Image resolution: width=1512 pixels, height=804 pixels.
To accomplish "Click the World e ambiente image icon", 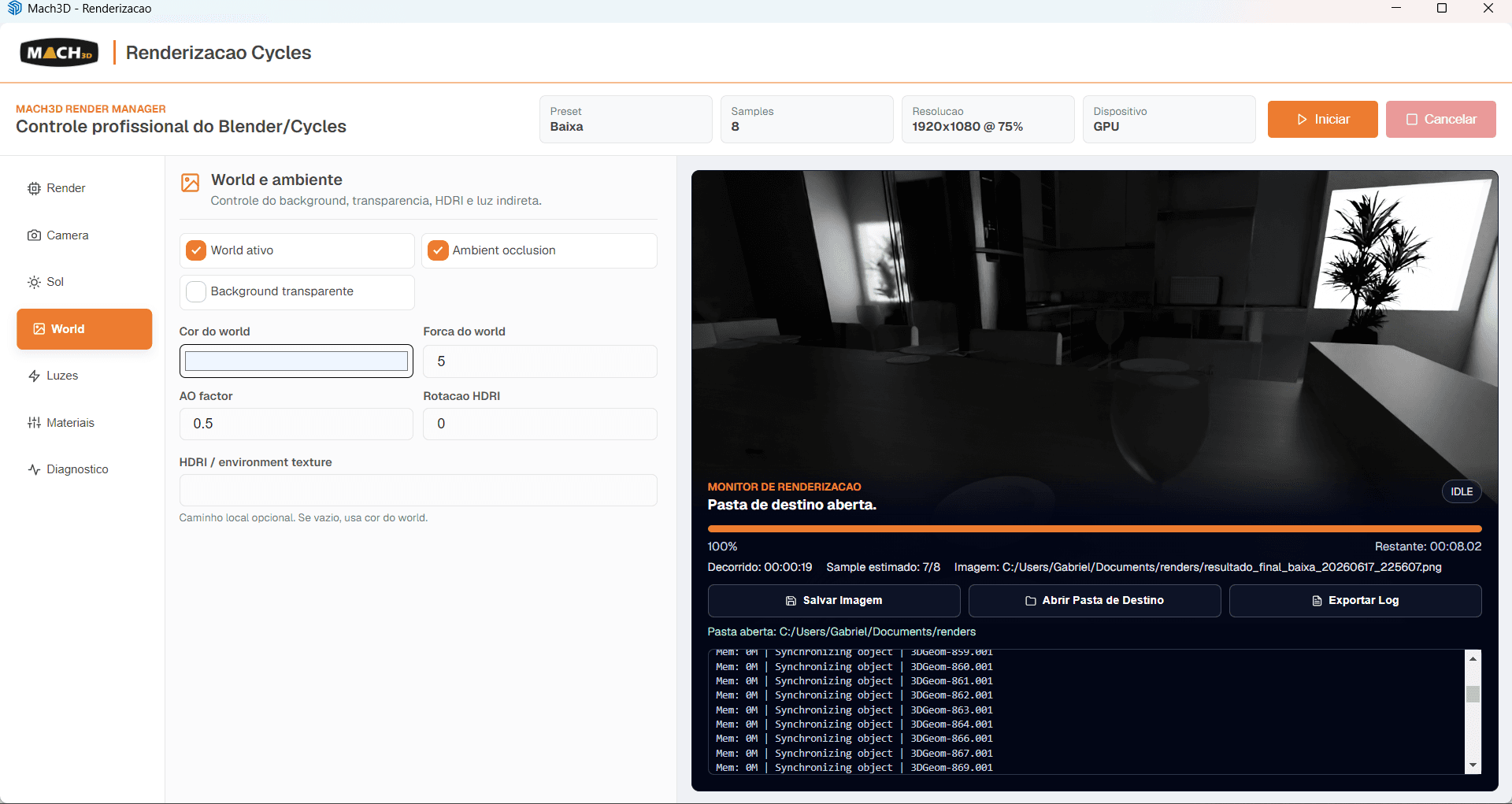I will click(191, 183).
